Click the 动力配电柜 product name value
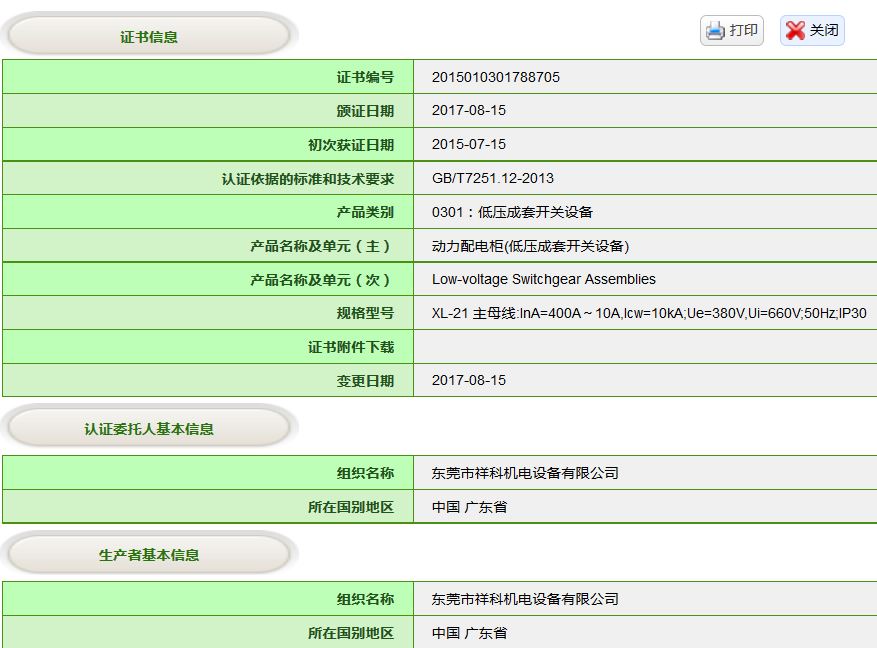The height and width of the screenshot is (648, 877). point(530,246)
